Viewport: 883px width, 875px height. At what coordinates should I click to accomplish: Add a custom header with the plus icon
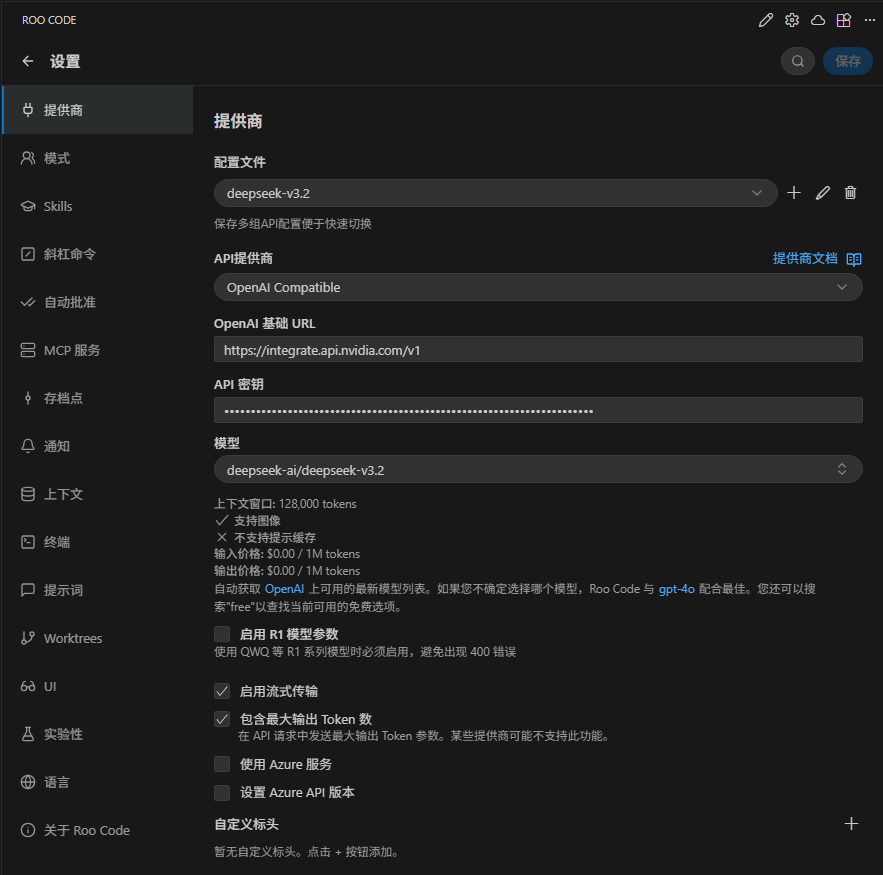click(x=851, y=824)
